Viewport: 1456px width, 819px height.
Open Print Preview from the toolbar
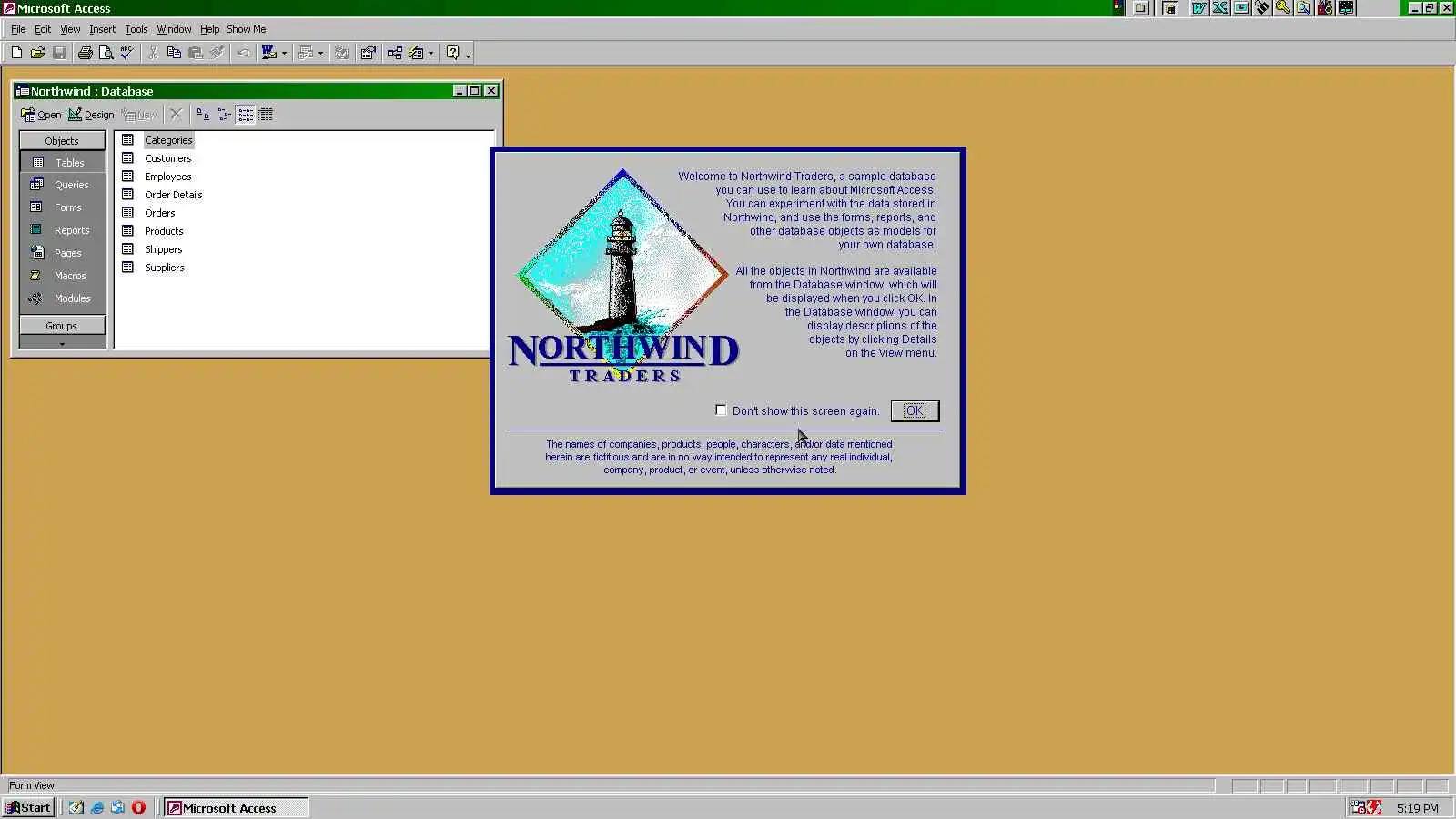(x=106, y=53)
